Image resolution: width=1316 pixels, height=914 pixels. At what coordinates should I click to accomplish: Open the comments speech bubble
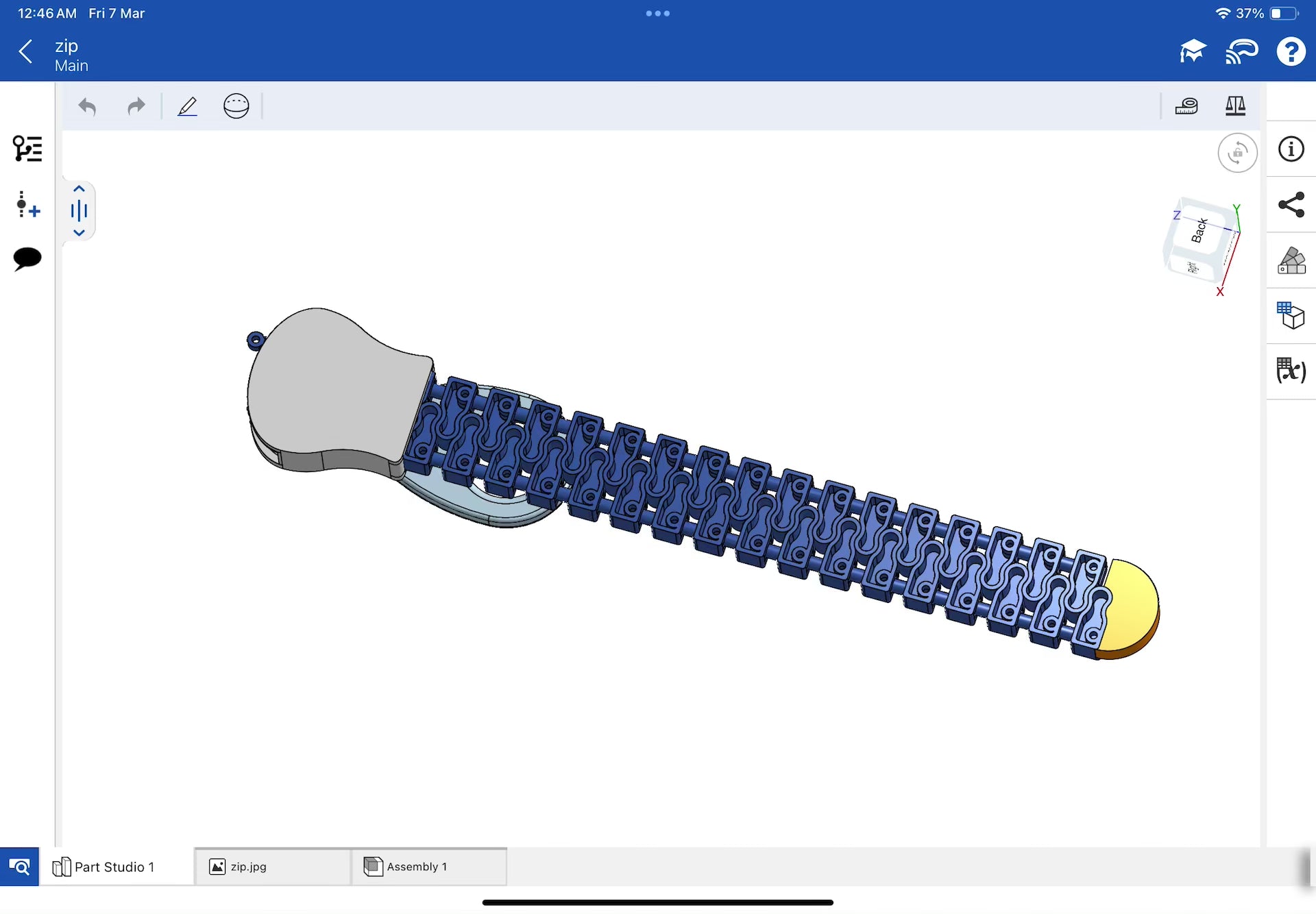(x=27, y=258)
